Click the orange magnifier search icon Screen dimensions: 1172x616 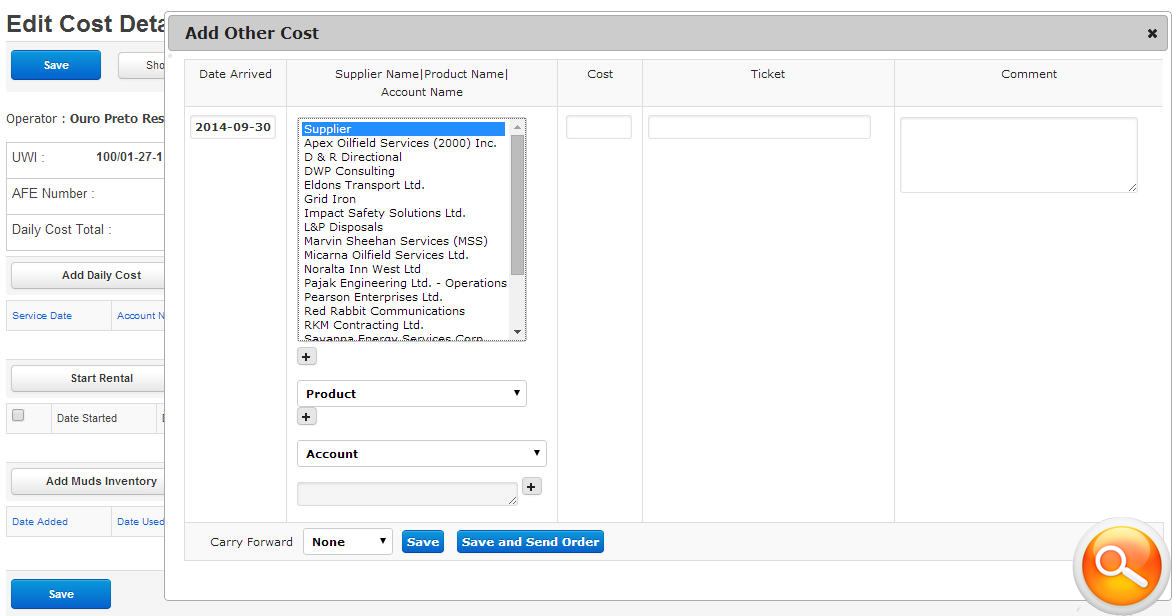1120,565
